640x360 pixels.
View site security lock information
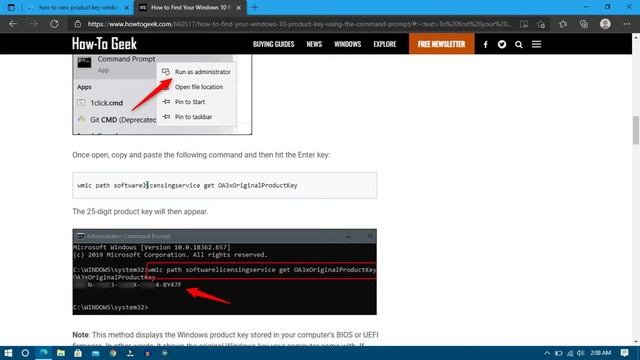[78, 24]
